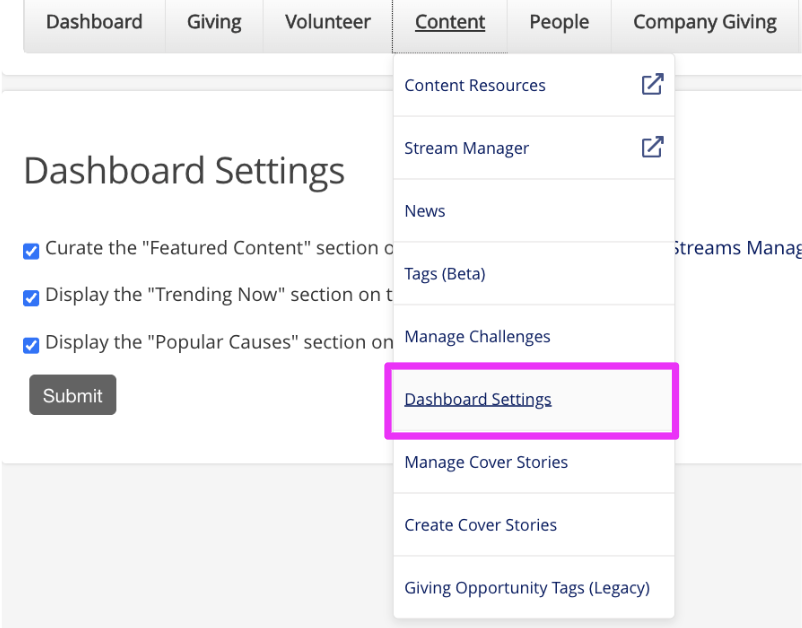
Task: Follow the Streams Manager link
Action: pos(738,248)
